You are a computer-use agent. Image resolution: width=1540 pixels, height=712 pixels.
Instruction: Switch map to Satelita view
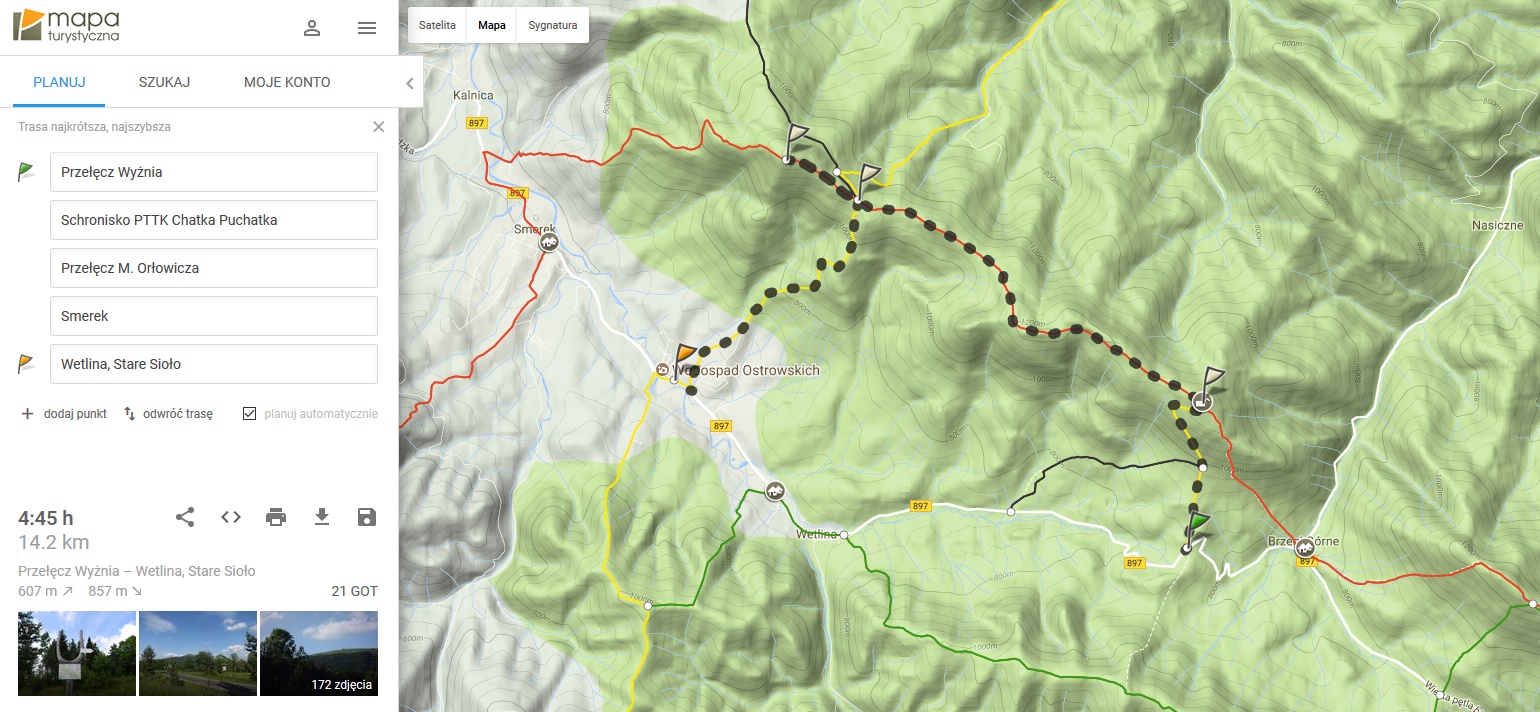(x=438, y=25)
